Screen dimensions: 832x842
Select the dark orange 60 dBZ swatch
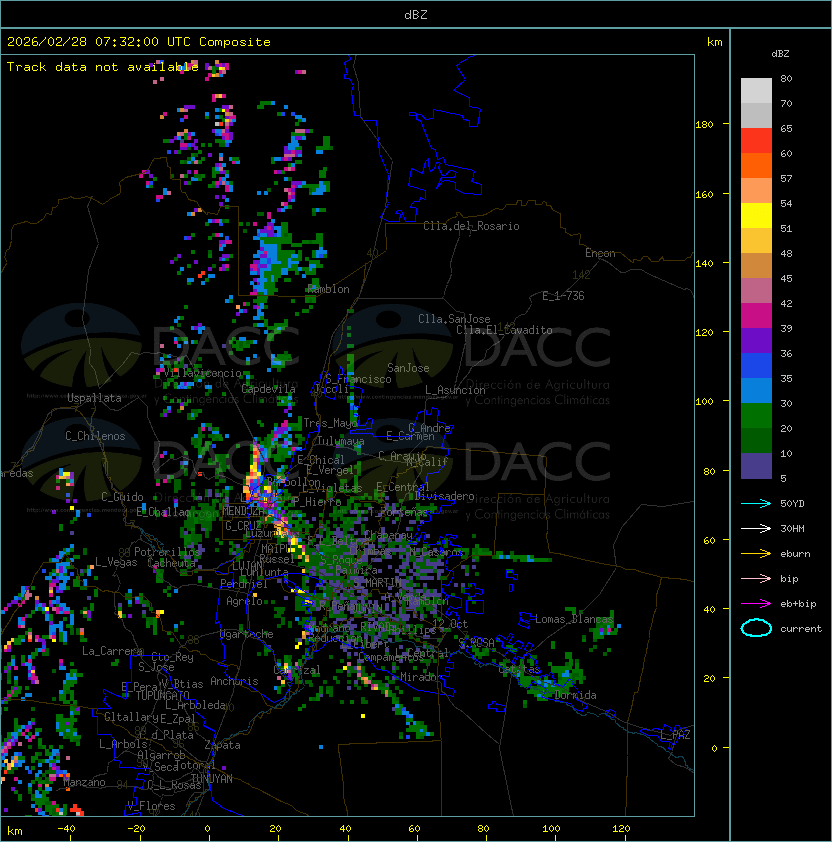(x=756, y=166)
